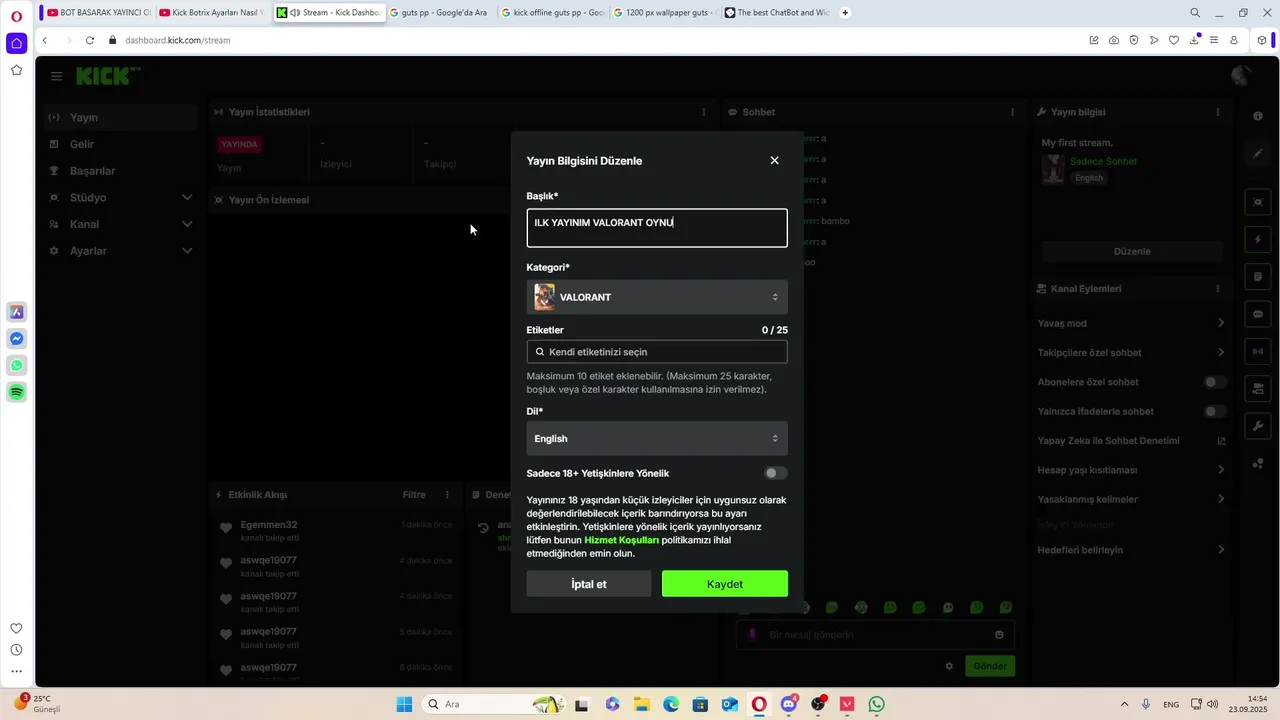This screenshot has height=720, width=1280.
Task: Expand Yasaklanmış kelimeler setting
Action: tap(1131, 499)
